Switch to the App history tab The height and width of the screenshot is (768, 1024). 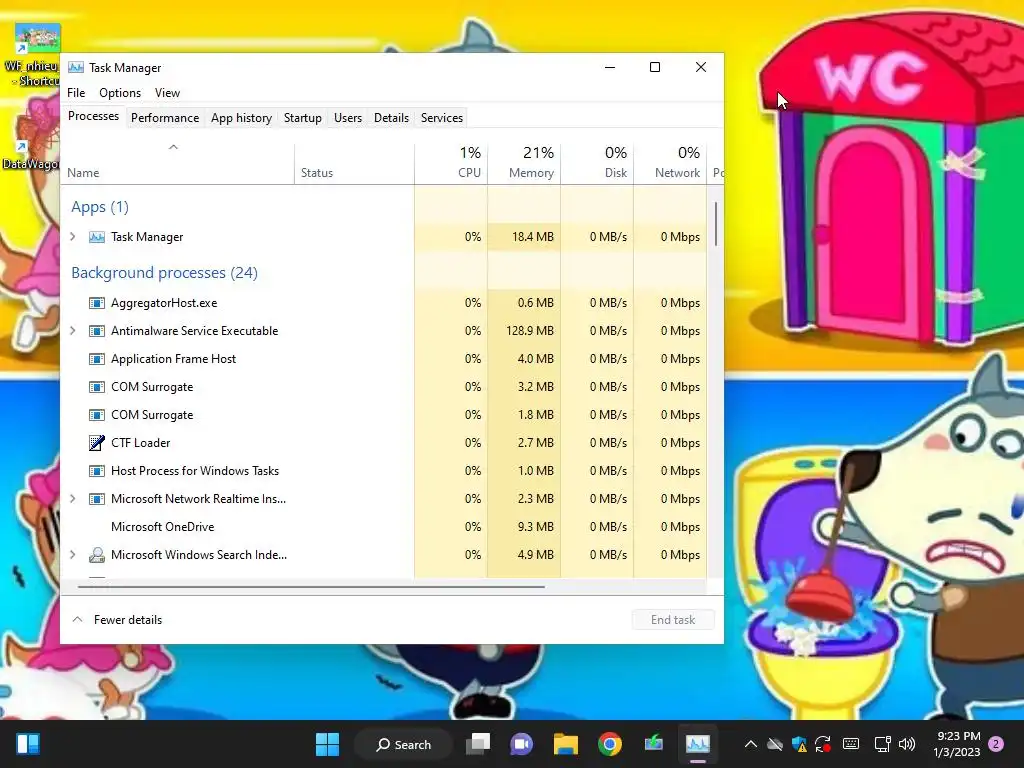pos(241,118)
